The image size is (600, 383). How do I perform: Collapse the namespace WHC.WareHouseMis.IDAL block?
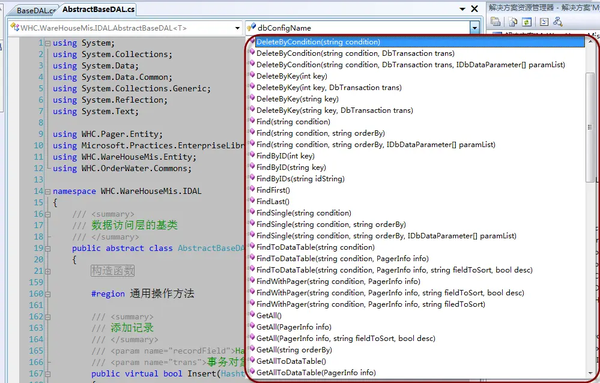(x=48, y=191)
